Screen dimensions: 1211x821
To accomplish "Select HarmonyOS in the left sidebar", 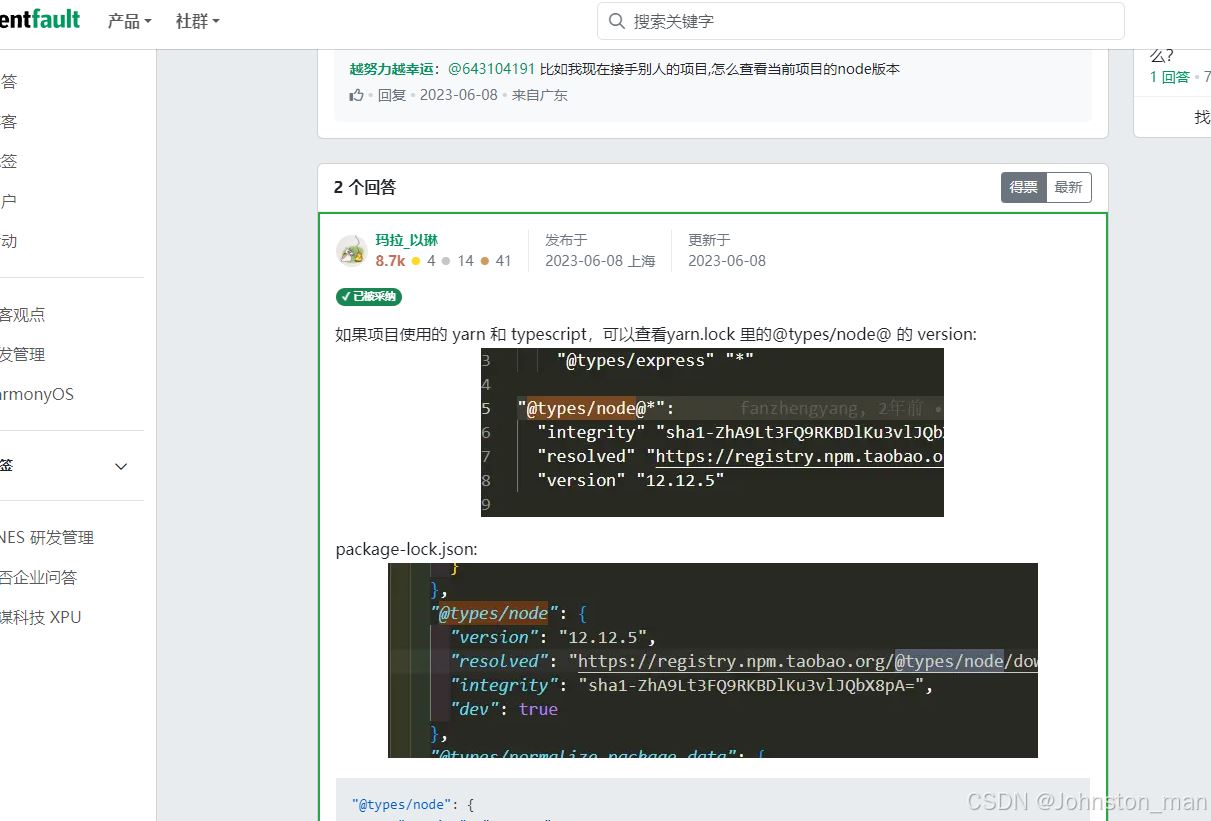I will coord(37,394).
